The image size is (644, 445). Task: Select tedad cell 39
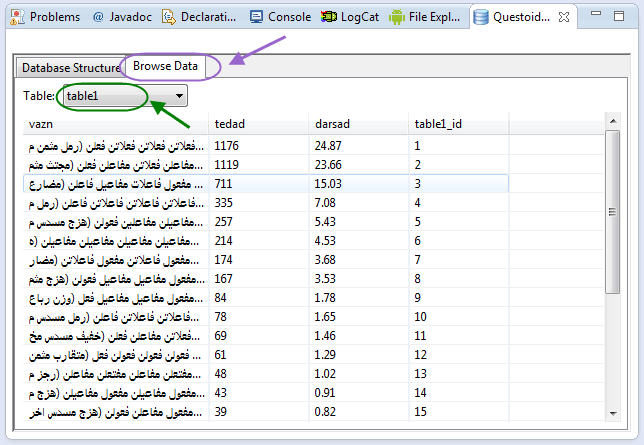pyautogui.click(x=259, y=412)
